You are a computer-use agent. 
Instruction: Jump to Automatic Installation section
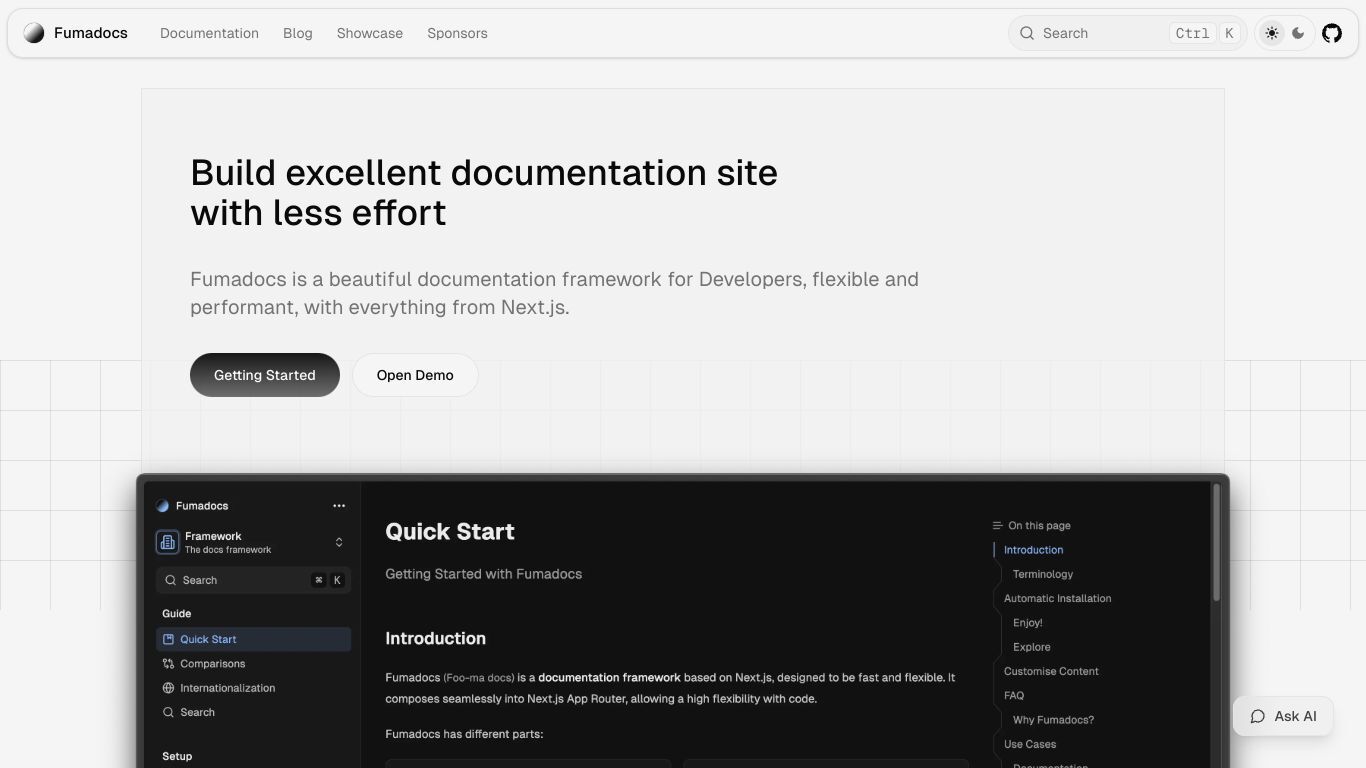(1057, 598)
